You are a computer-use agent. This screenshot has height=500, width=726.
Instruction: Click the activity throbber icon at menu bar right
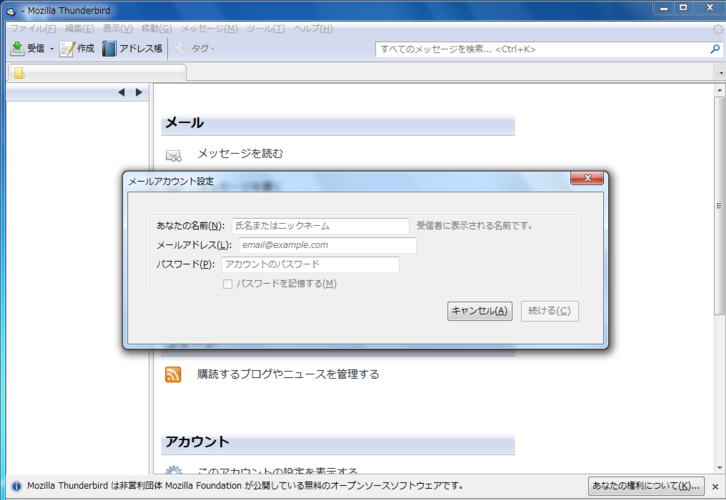point(717,30)
